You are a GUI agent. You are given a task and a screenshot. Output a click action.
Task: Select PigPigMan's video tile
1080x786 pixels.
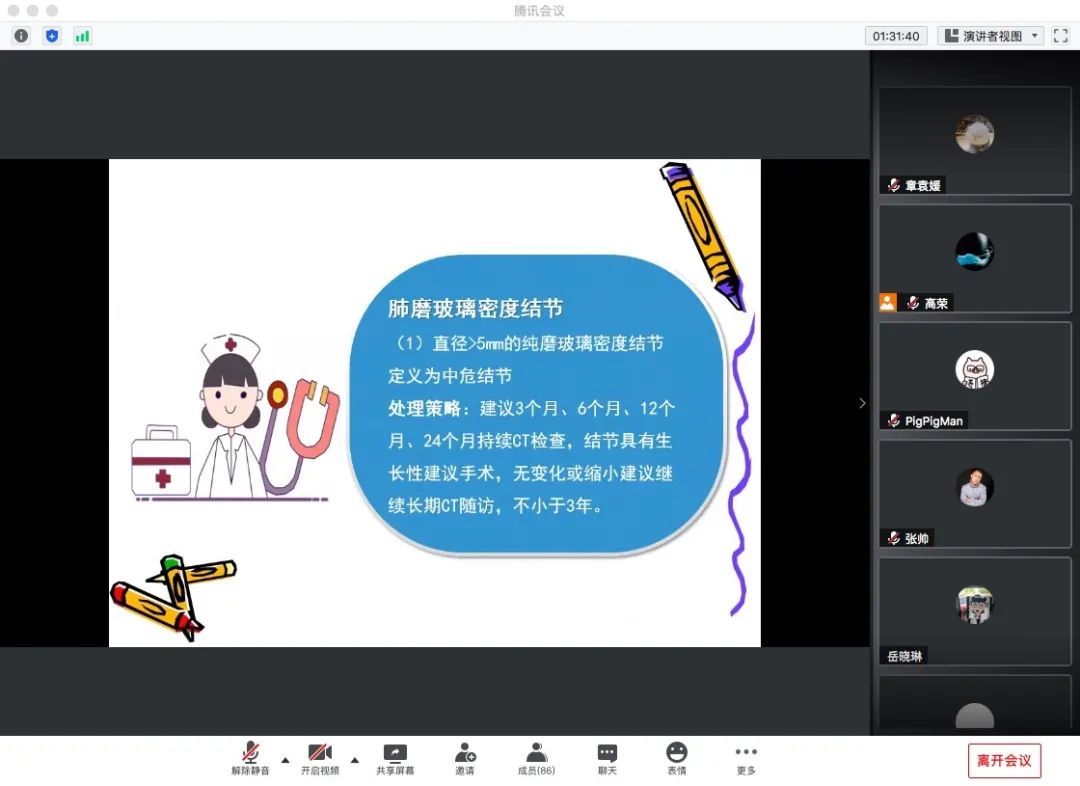click(974, 376)
